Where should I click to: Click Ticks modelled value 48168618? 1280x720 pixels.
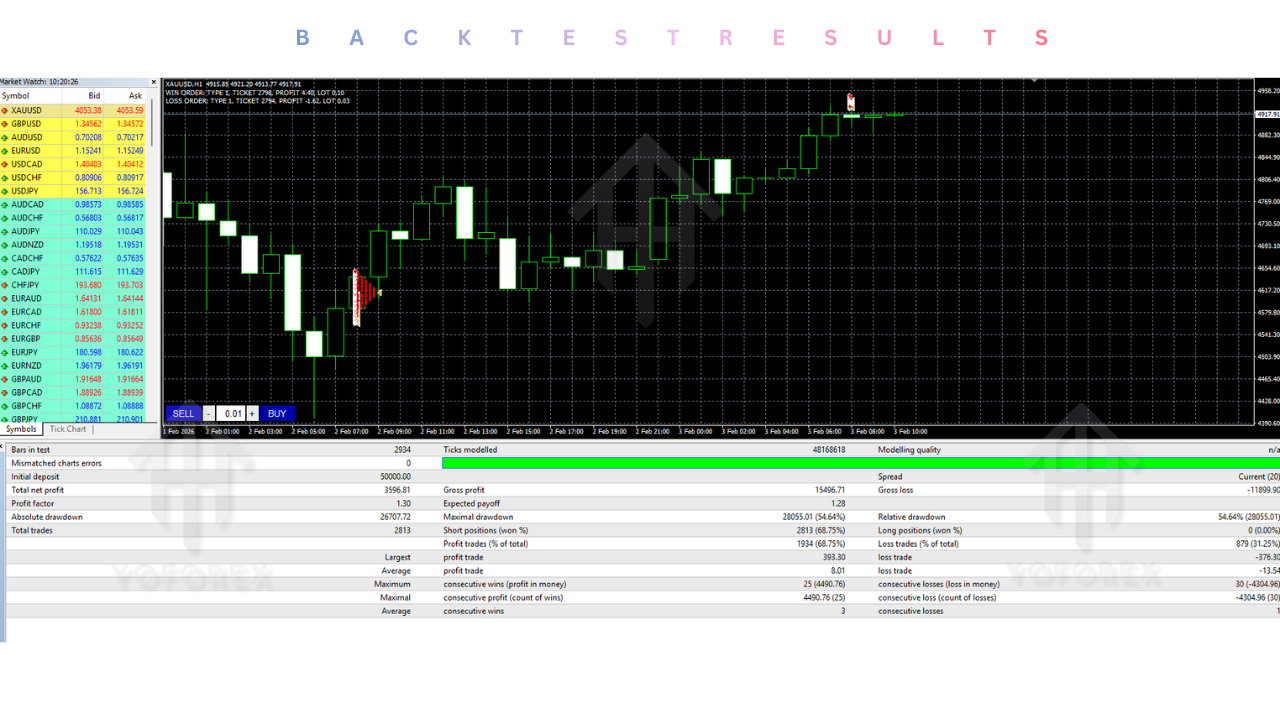[x=828, y=450]
